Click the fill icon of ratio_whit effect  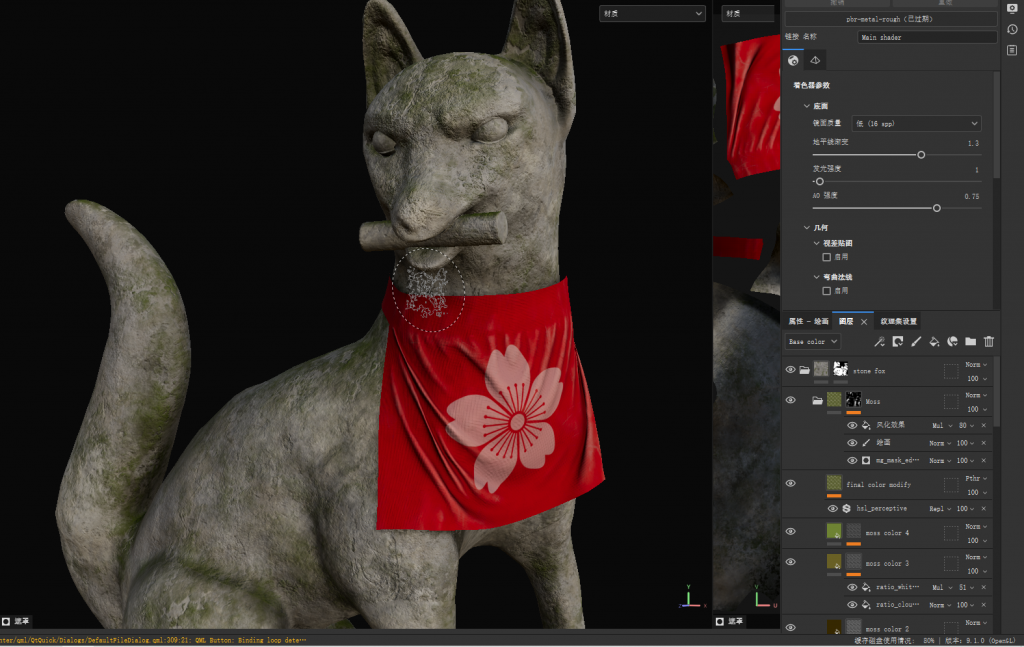866,587
